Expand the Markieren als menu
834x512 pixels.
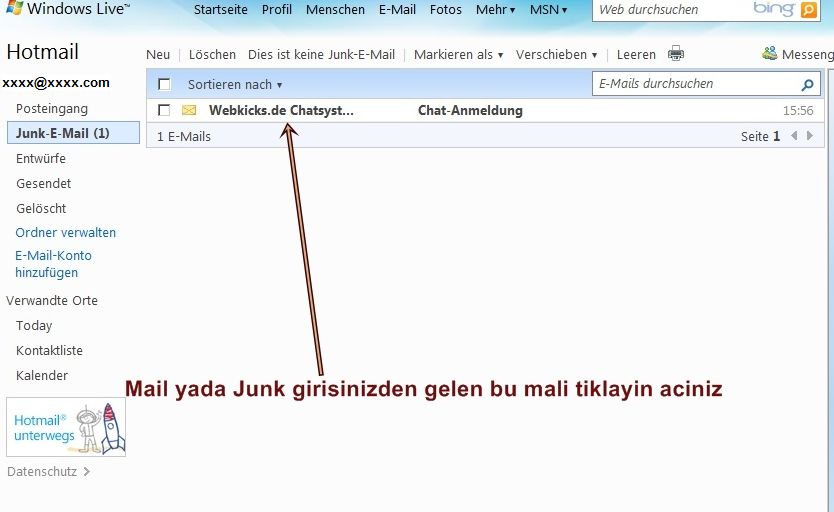[x=458, y=54]
